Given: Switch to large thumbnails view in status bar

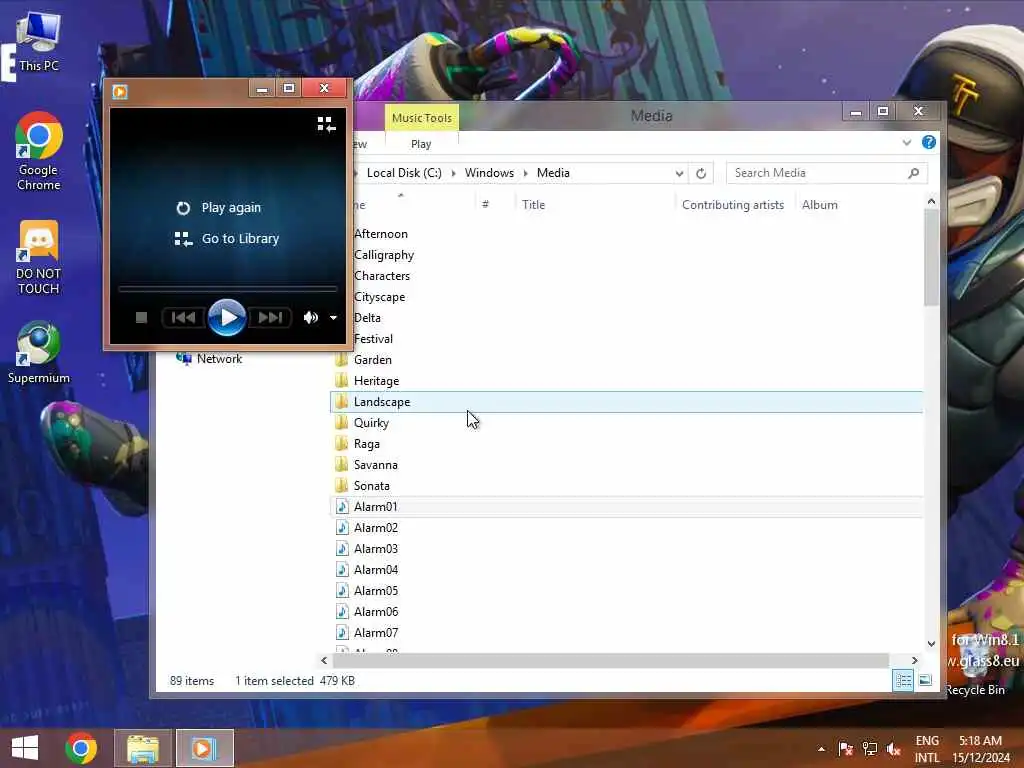Looking at the screenshot, I should pos(925,680).
